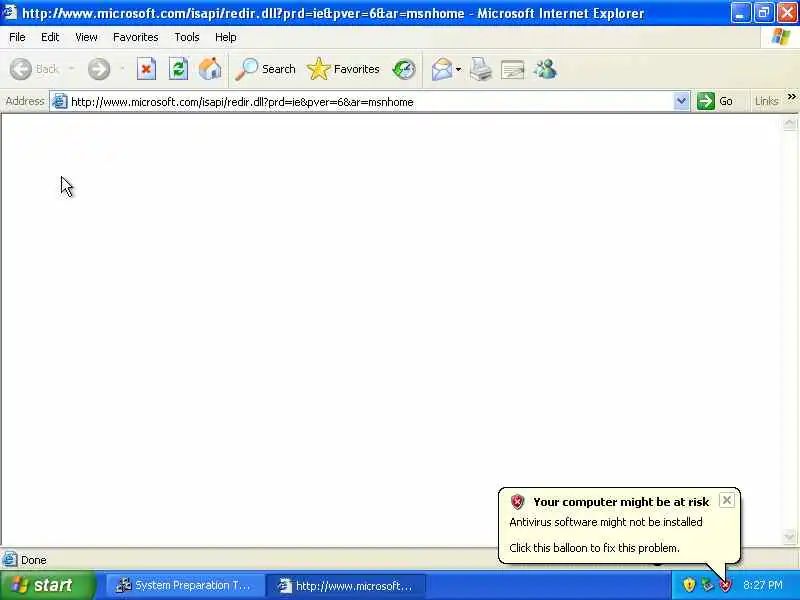Open the Mail envelope icon
The height and width of the screenshot is (600, 800).
442,69
